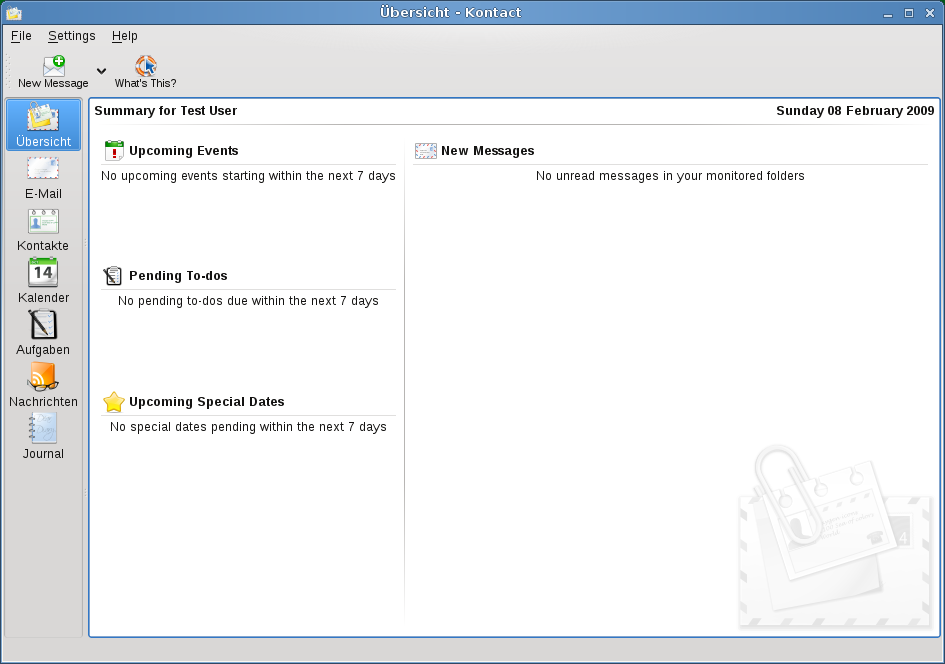Open the File menu
The width and height of the screenshot is (945, 664).
click(x=21, y=36)
